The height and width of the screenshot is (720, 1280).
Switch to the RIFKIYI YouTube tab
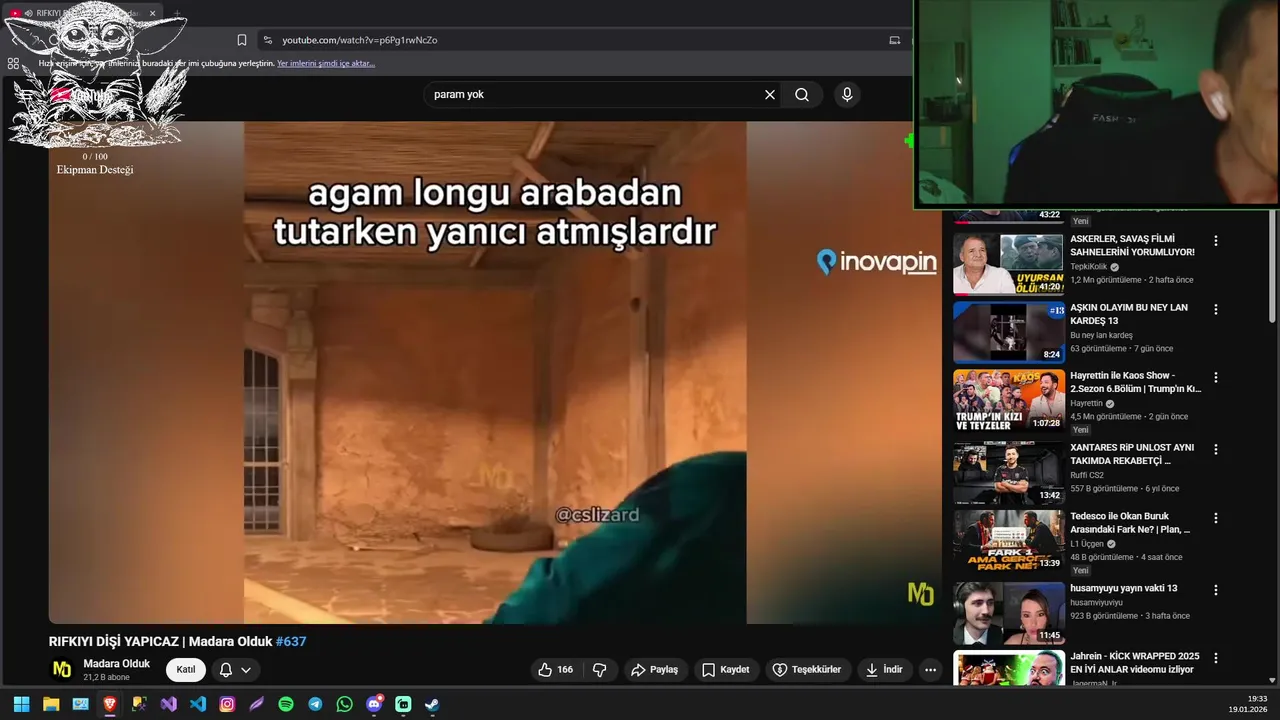pyautogui.click(x=85, y=13)
